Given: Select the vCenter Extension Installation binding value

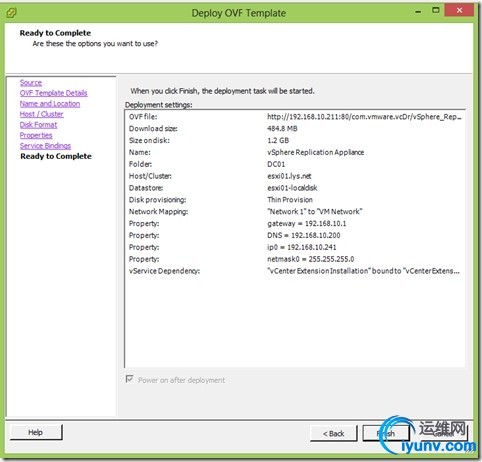Looking at the screenshot, I should (364, 271).
